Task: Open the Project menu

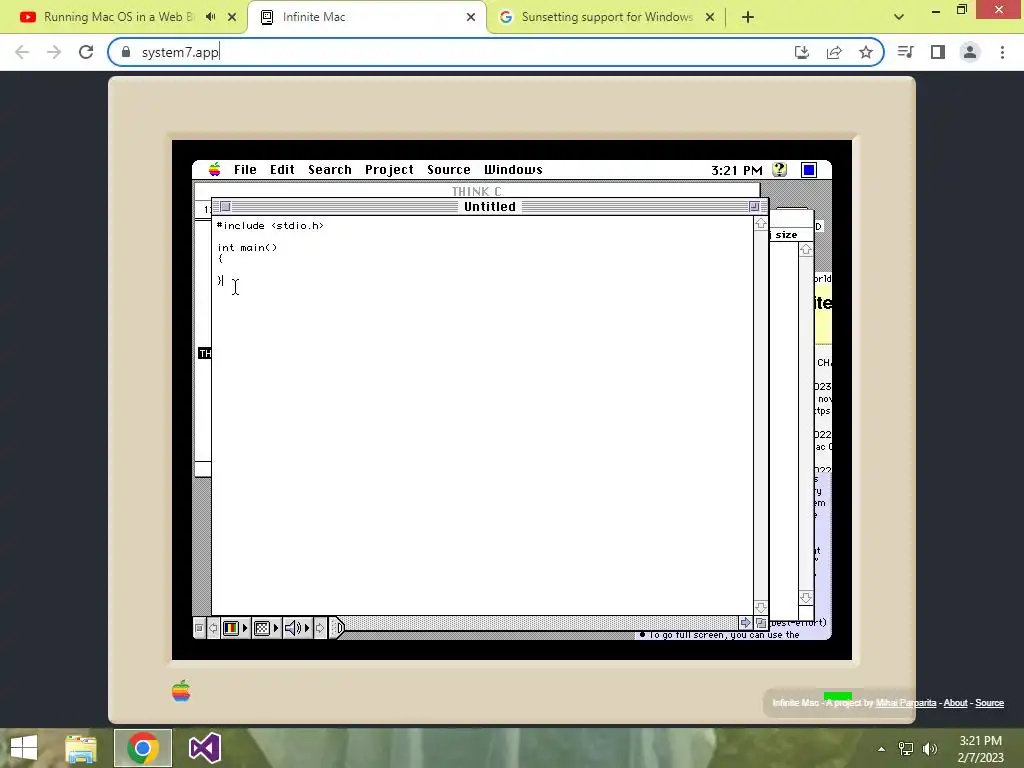Action: coord(389,170)
